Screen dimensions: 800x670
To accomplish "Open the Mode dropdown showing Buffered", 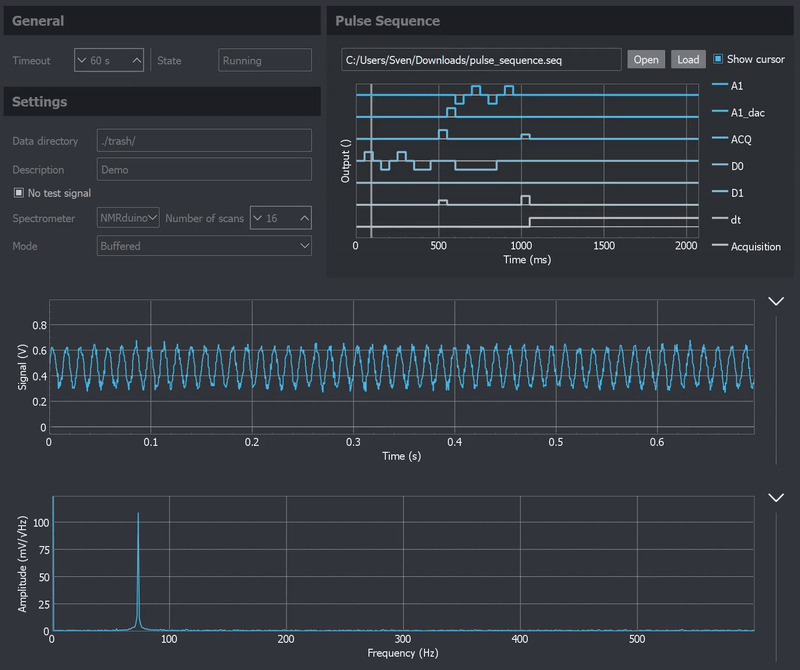I will coord(204,245).
